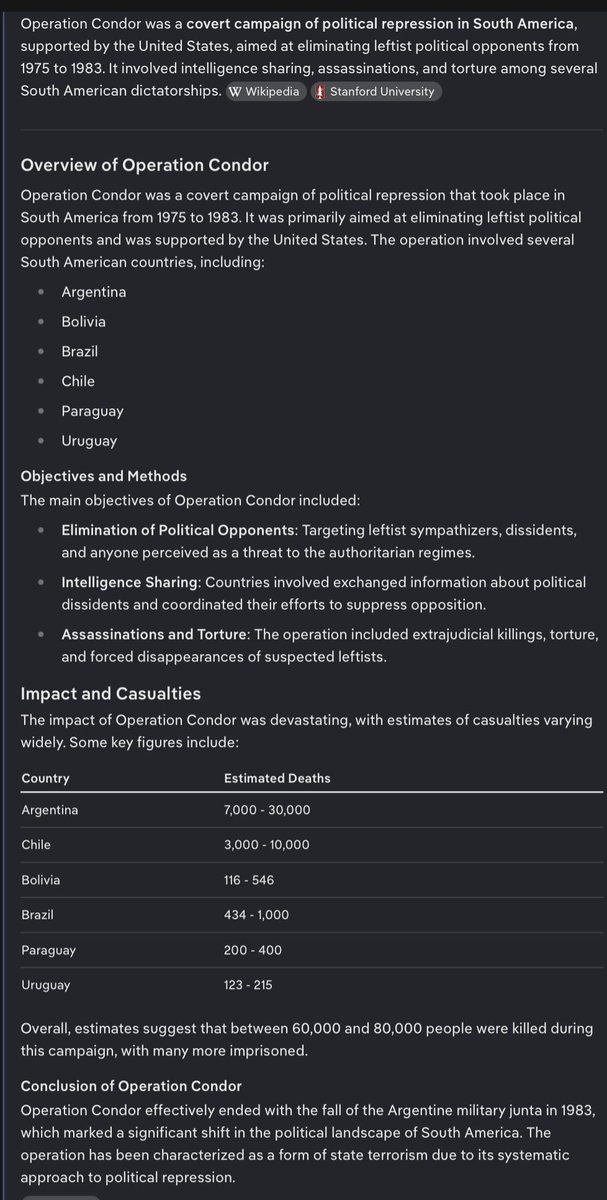Open the Stanford University source link
Screen dimensions: 607x1200
click(375, 91)
